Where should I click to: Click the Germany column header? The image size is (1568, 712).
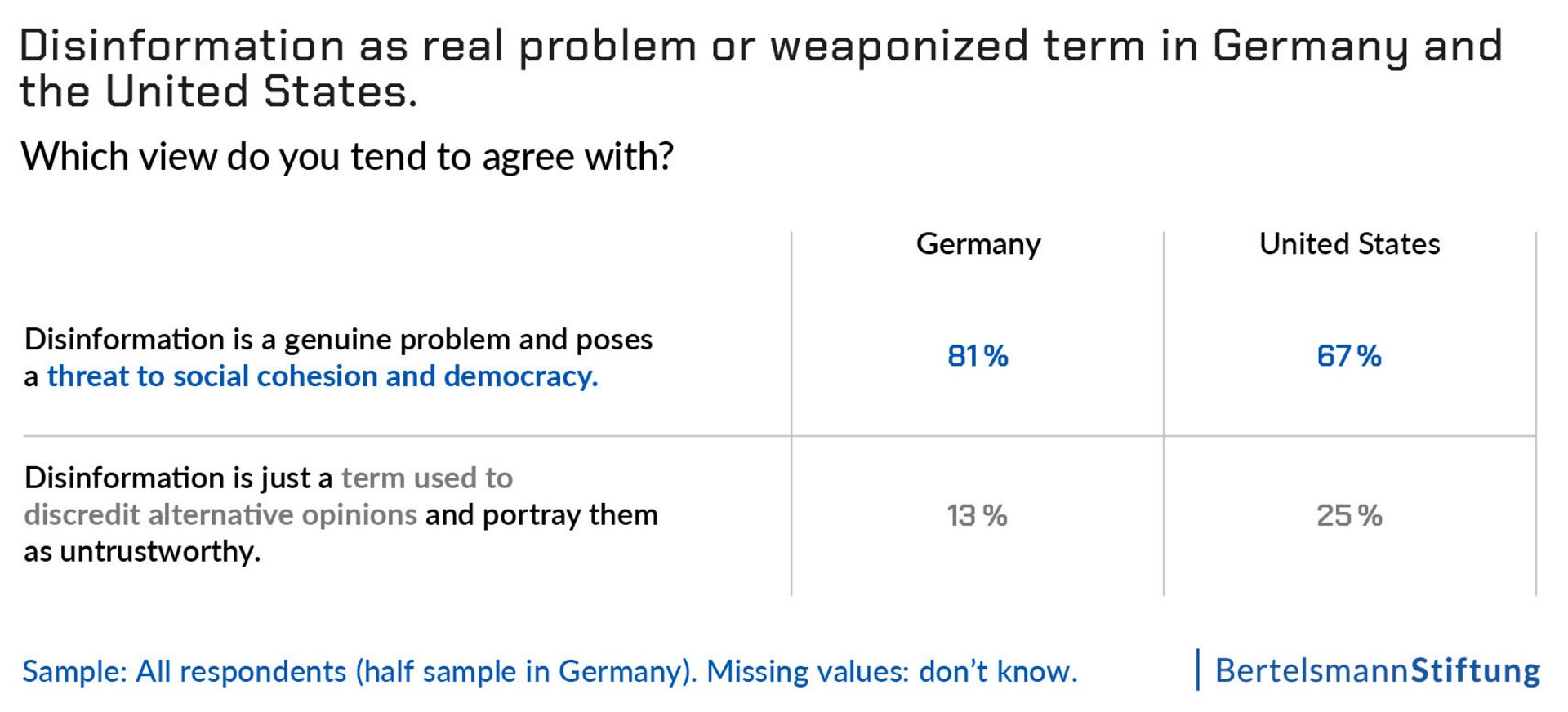[x=978, y=244]
